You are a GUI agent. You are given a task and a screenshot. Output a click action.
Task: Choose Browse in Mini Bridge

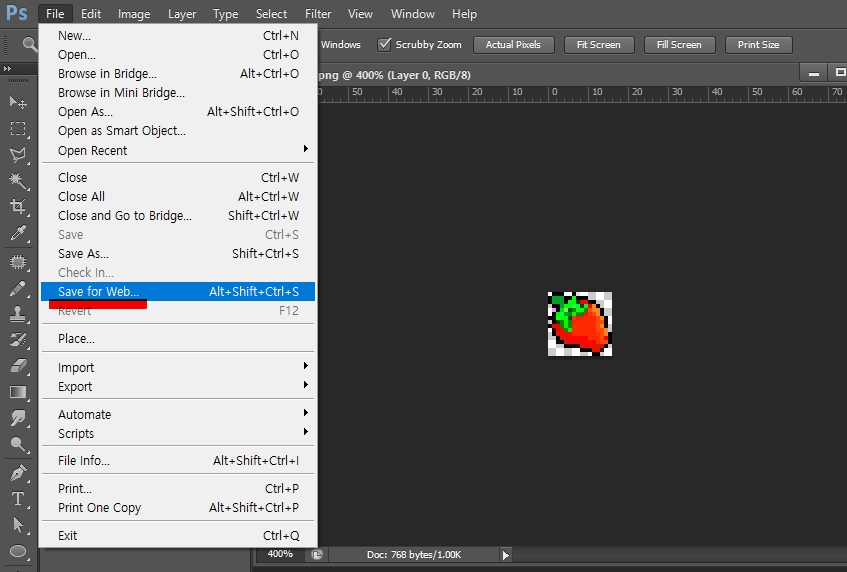click(177, 92)
